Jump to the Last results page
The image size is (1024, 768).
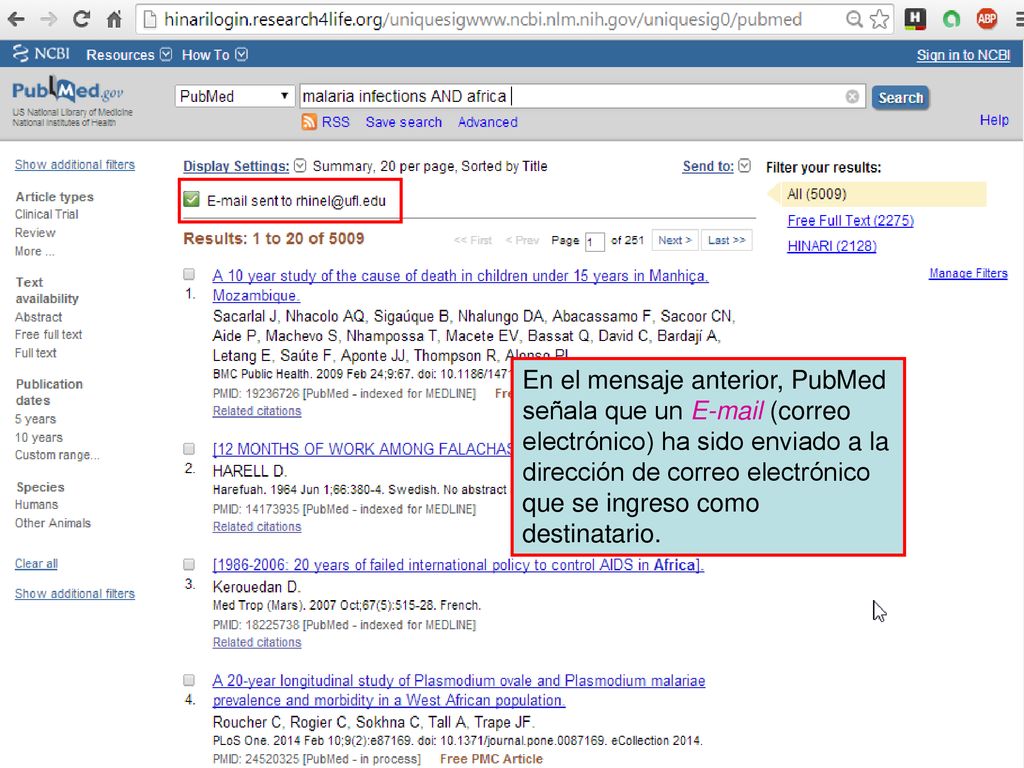tap(727, 240)
